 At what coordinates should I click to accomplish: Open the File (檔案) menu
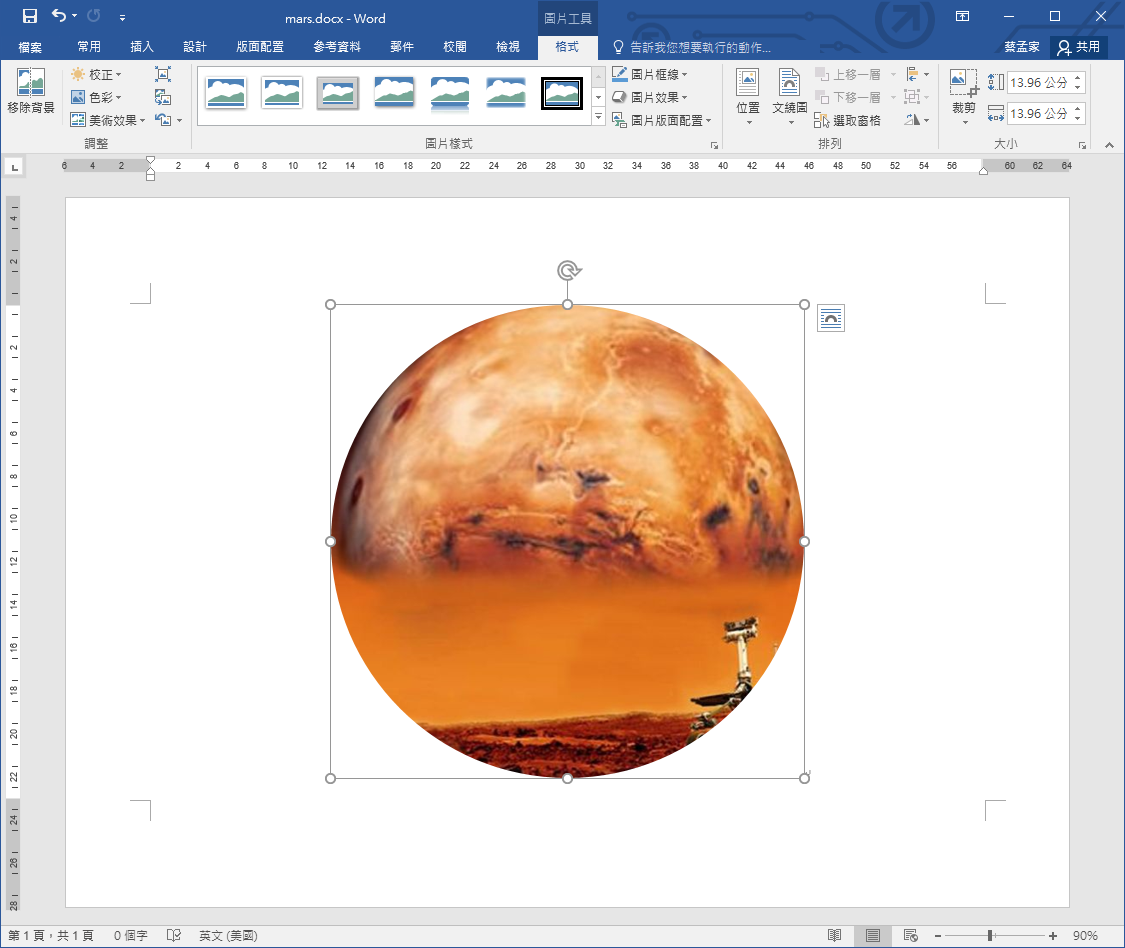pyautogui.click(x=30, y=47)
